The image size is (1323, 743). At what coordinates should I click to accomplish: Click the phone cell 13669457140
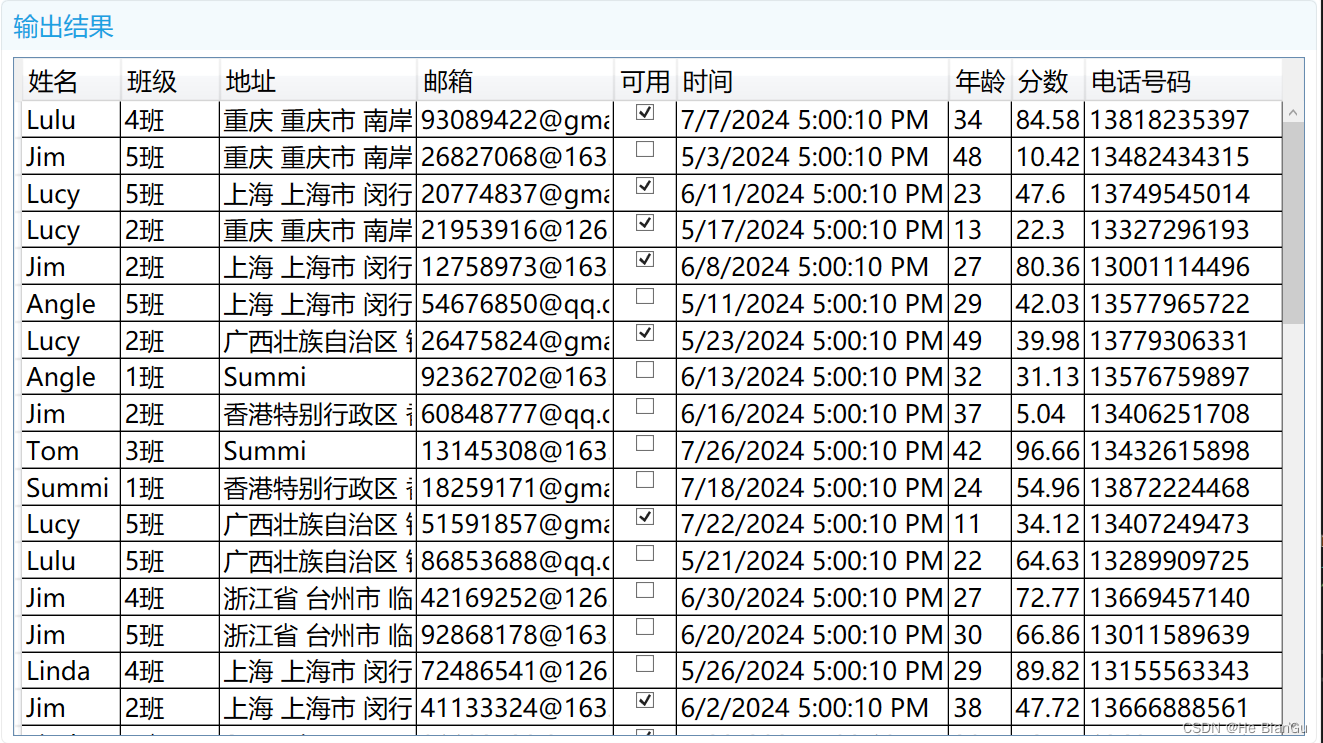click(x=1183, y=598)
